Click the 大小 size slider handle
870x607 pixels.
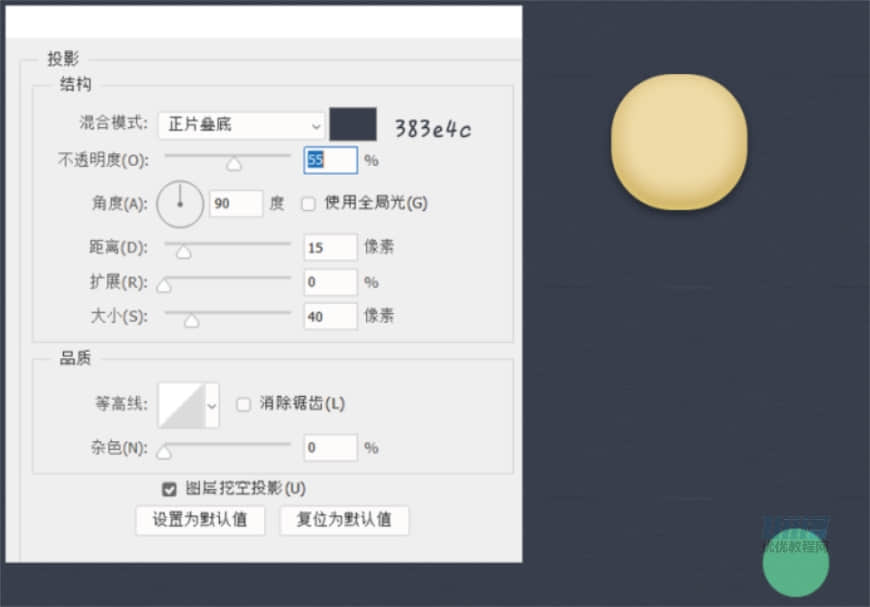click(191, 321)
